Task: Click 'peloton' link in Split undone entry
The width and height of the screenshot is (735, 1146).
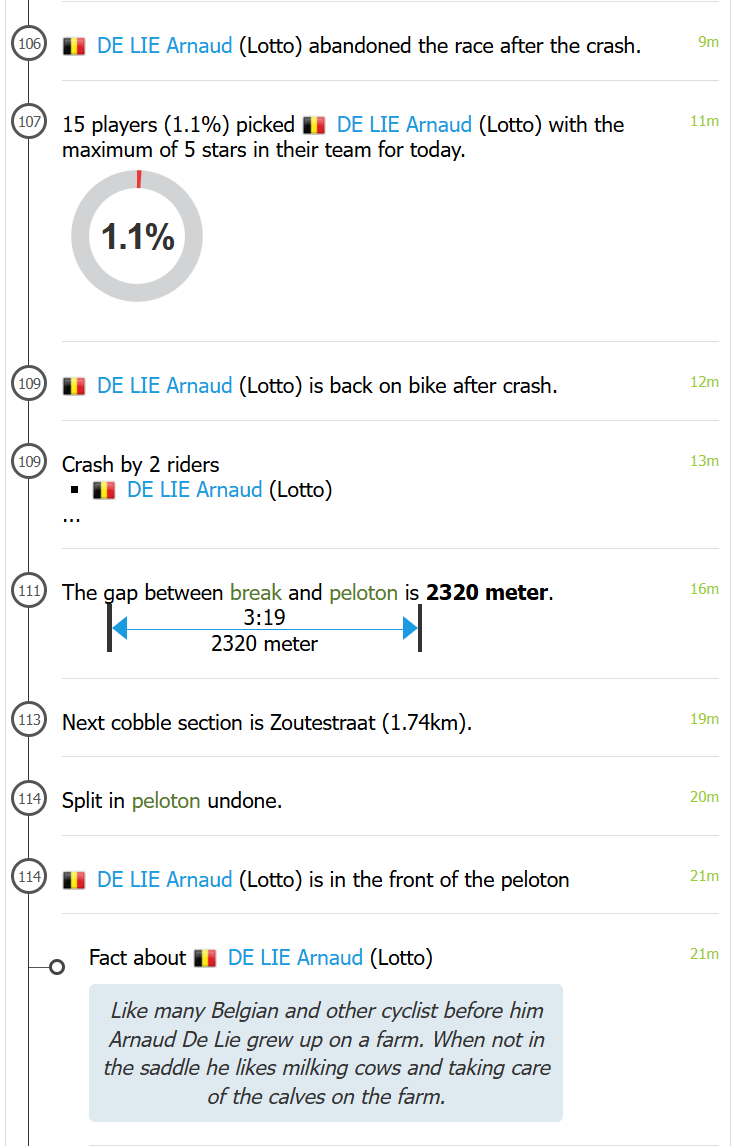Action: pos(166,801)
